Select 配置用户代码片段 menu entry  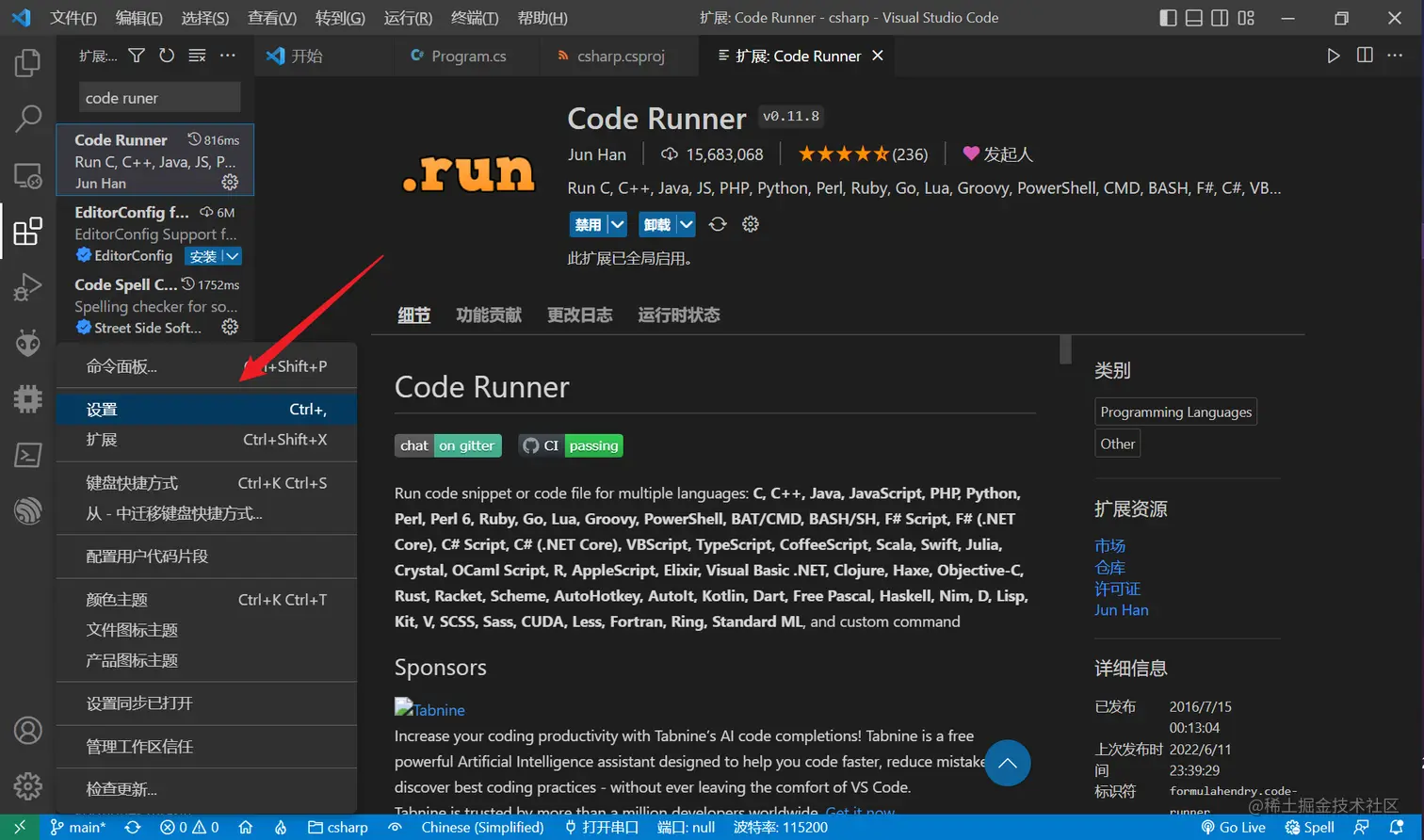tap(206, 557)
